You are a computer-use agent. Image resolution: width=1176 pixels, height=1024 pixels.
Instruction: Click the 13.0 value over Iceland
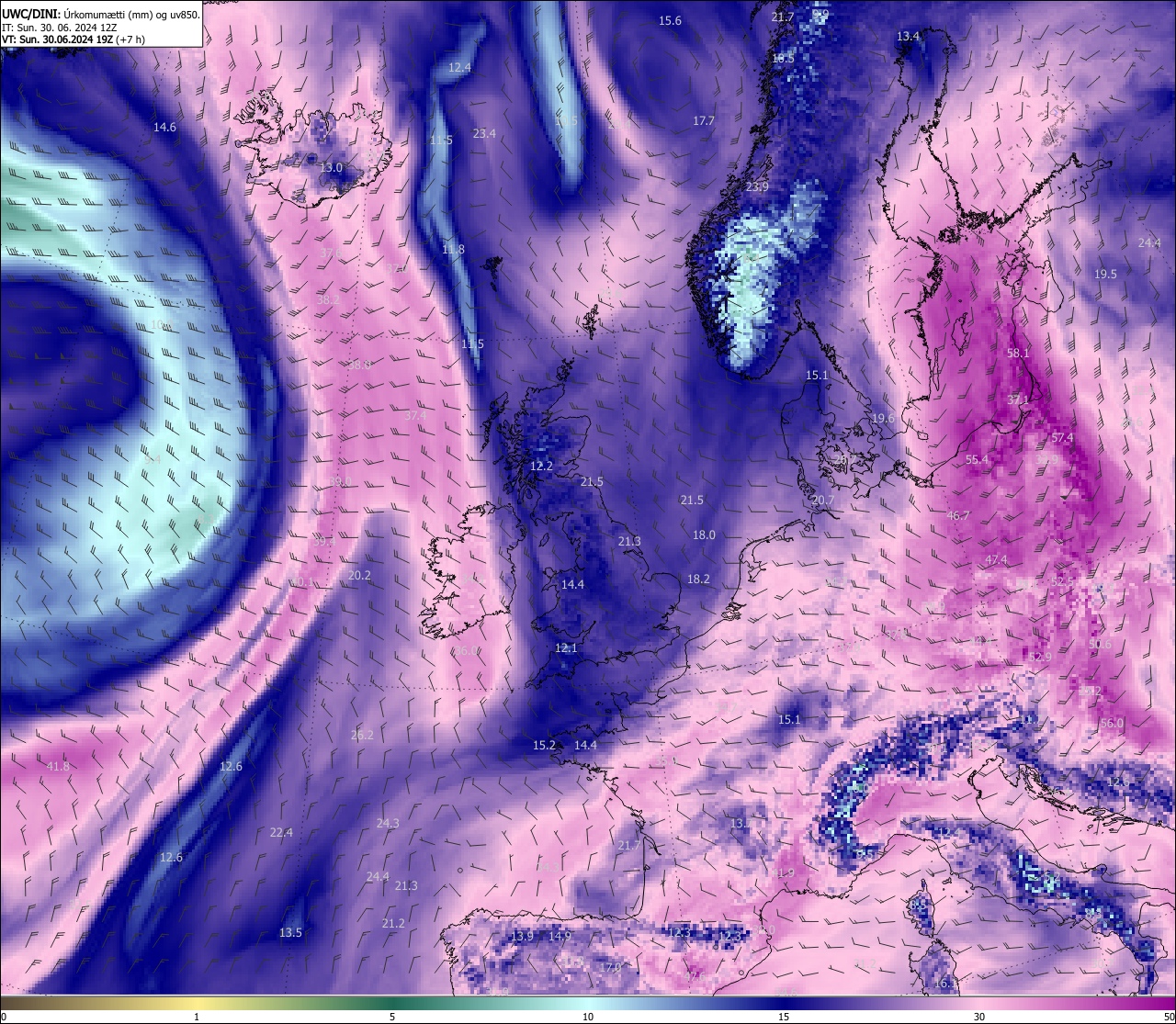331,168
